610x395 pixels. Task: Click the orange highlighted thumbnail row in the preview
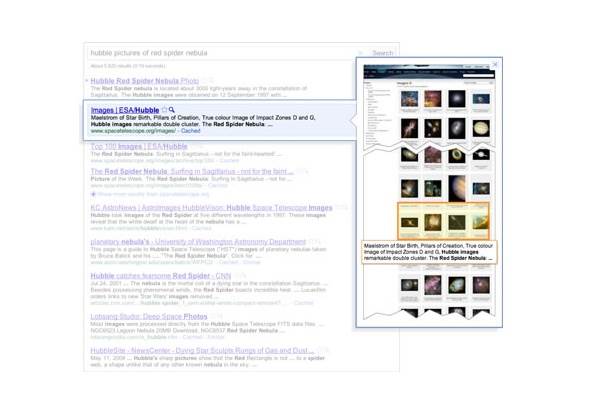coord(443,221)
